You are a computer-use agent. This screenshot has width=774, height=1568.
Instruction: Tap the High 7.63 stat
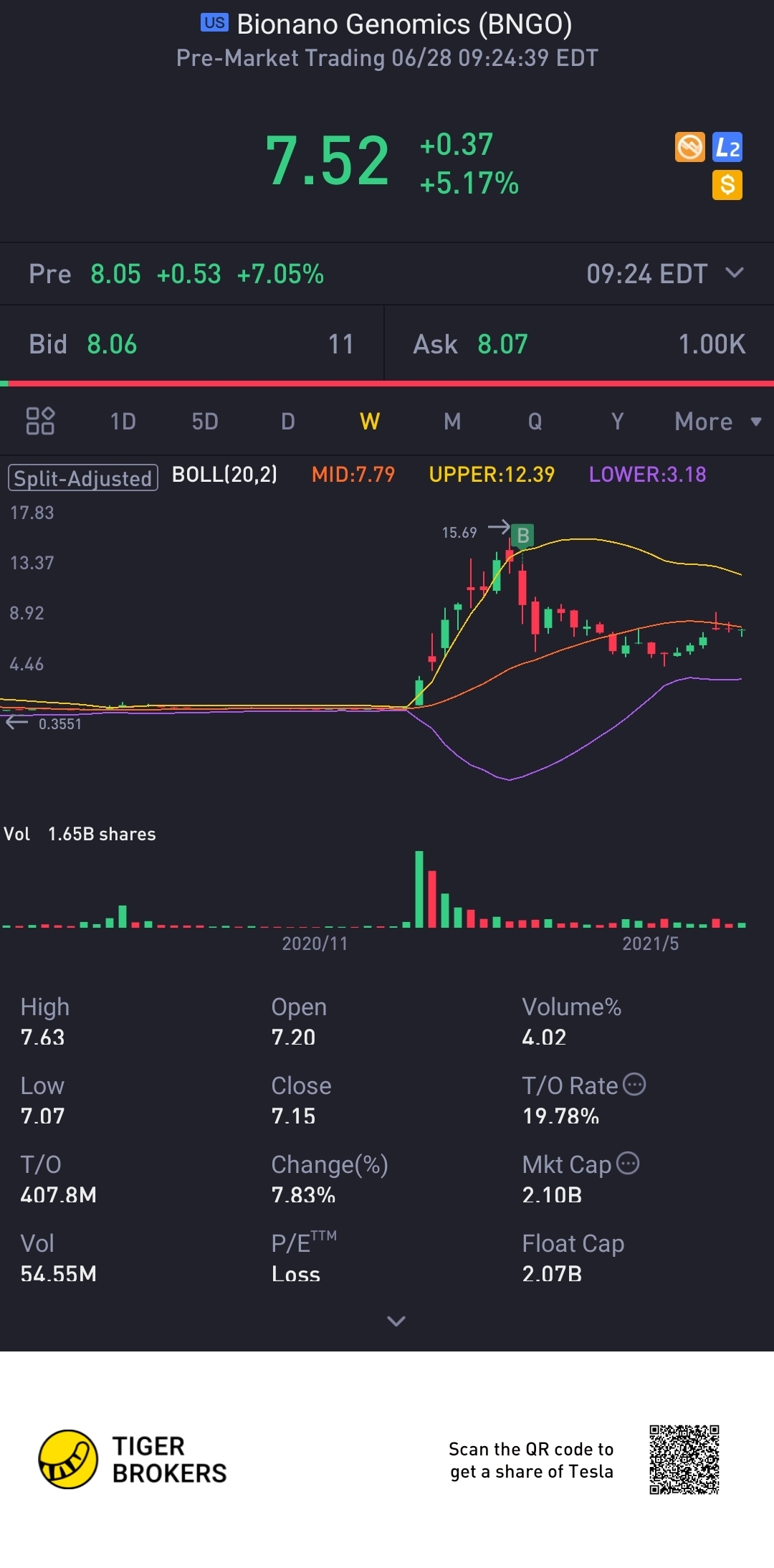[x=44, y=1022]
